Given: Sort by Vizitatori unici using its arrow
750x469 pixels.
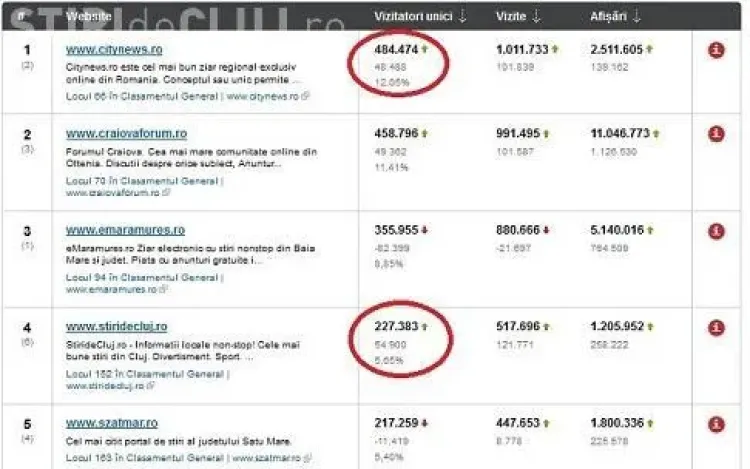Looking at the screenshot, I should [x=462, y=17].
